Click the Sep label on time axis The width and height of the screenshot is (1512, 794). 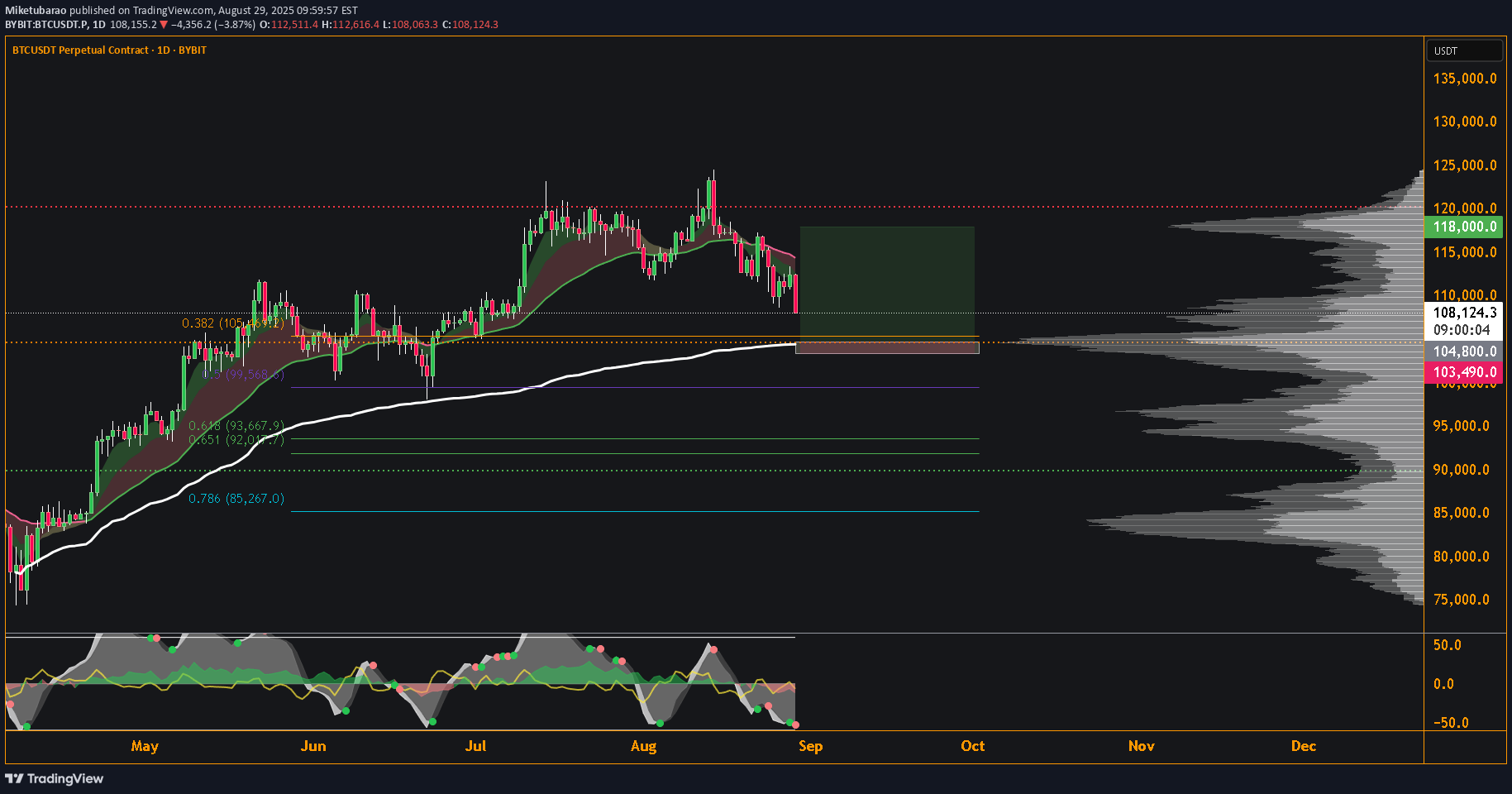click(x=810, y=746)
